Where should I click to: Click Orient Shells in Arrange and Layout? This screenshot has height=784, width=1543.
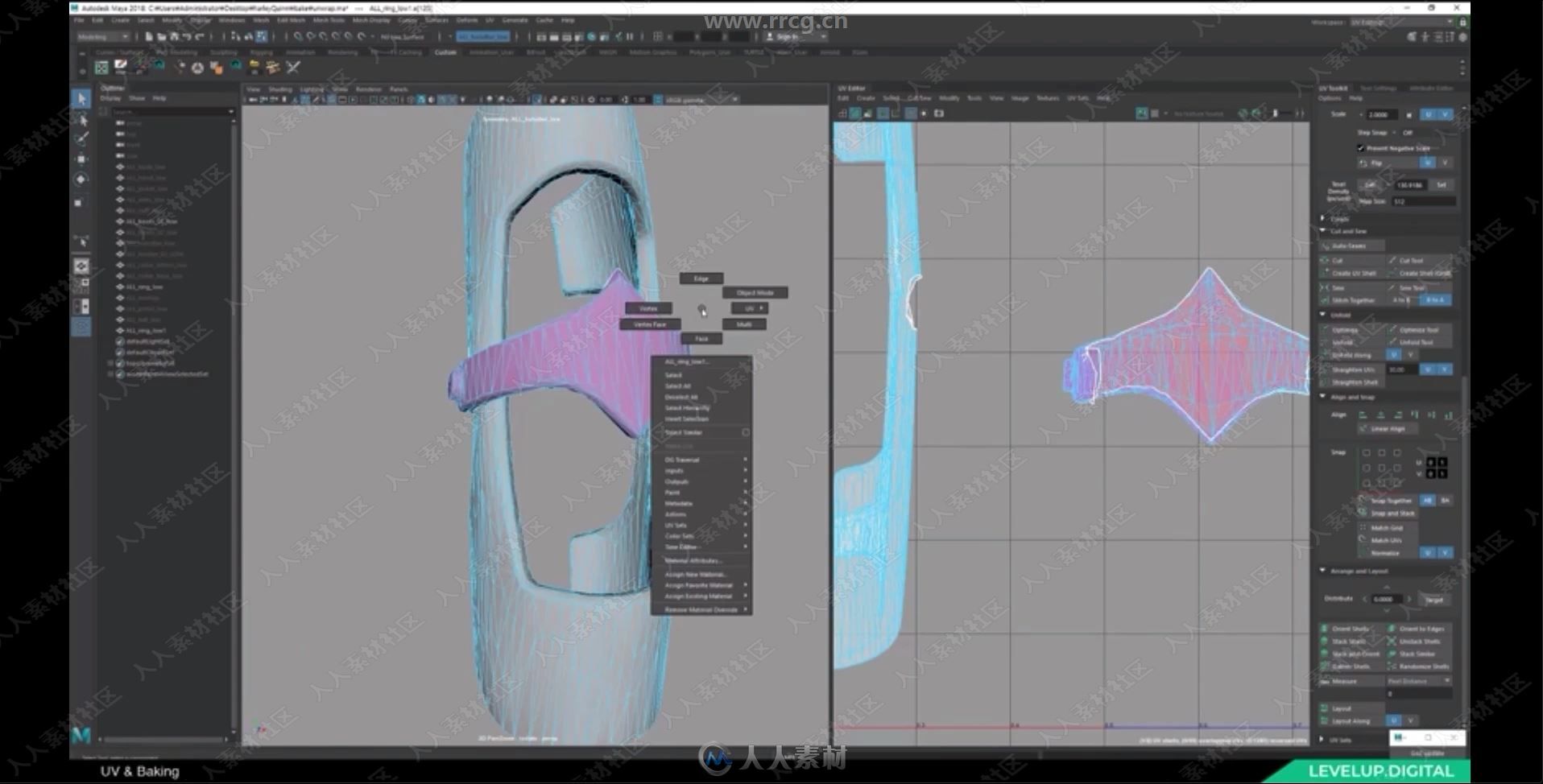[x=1351, y=629]
